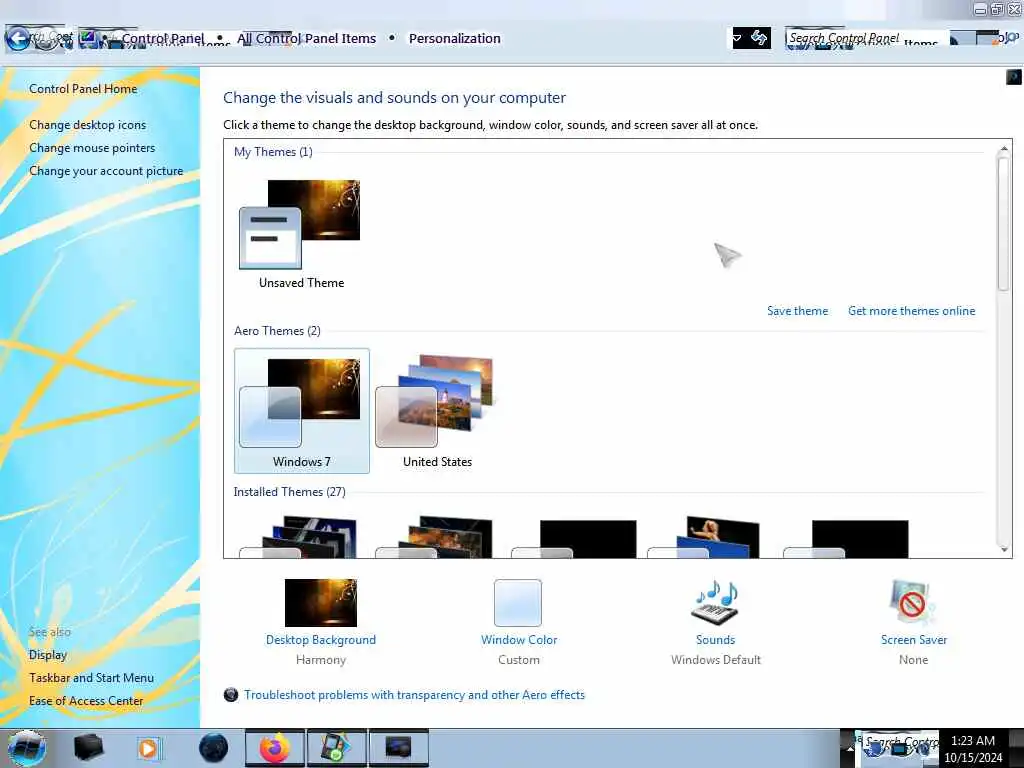Click the Back arrow button
This screenshot has width=1024, height=768.
coord(18,39)
